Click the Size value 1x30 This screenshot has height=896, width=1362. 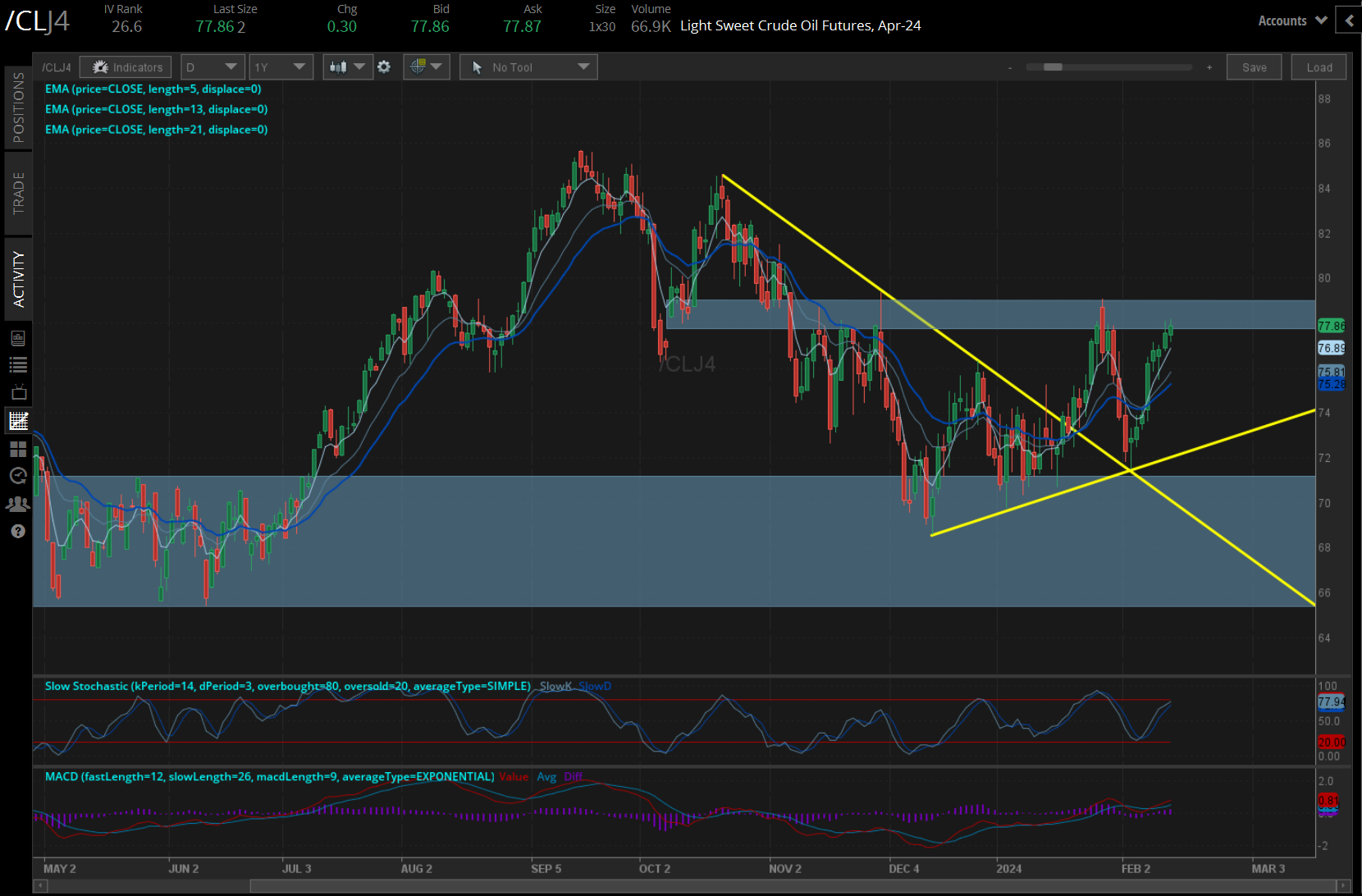(602, 26)
